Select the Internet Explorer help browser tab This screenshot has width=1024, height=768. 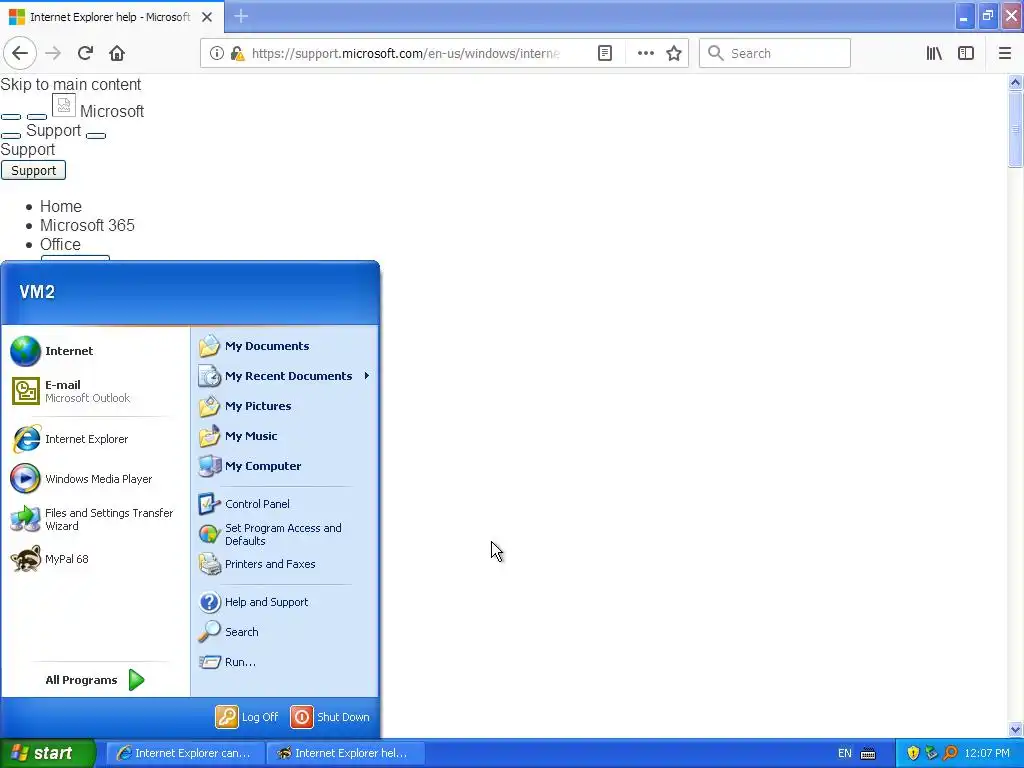coord(112,16)
